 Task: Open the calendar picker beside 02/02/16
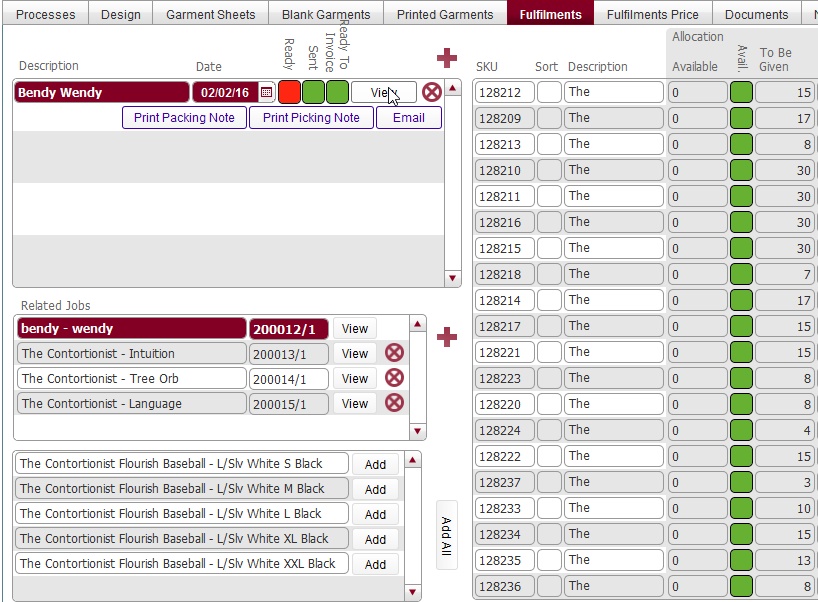coord(266,92)
